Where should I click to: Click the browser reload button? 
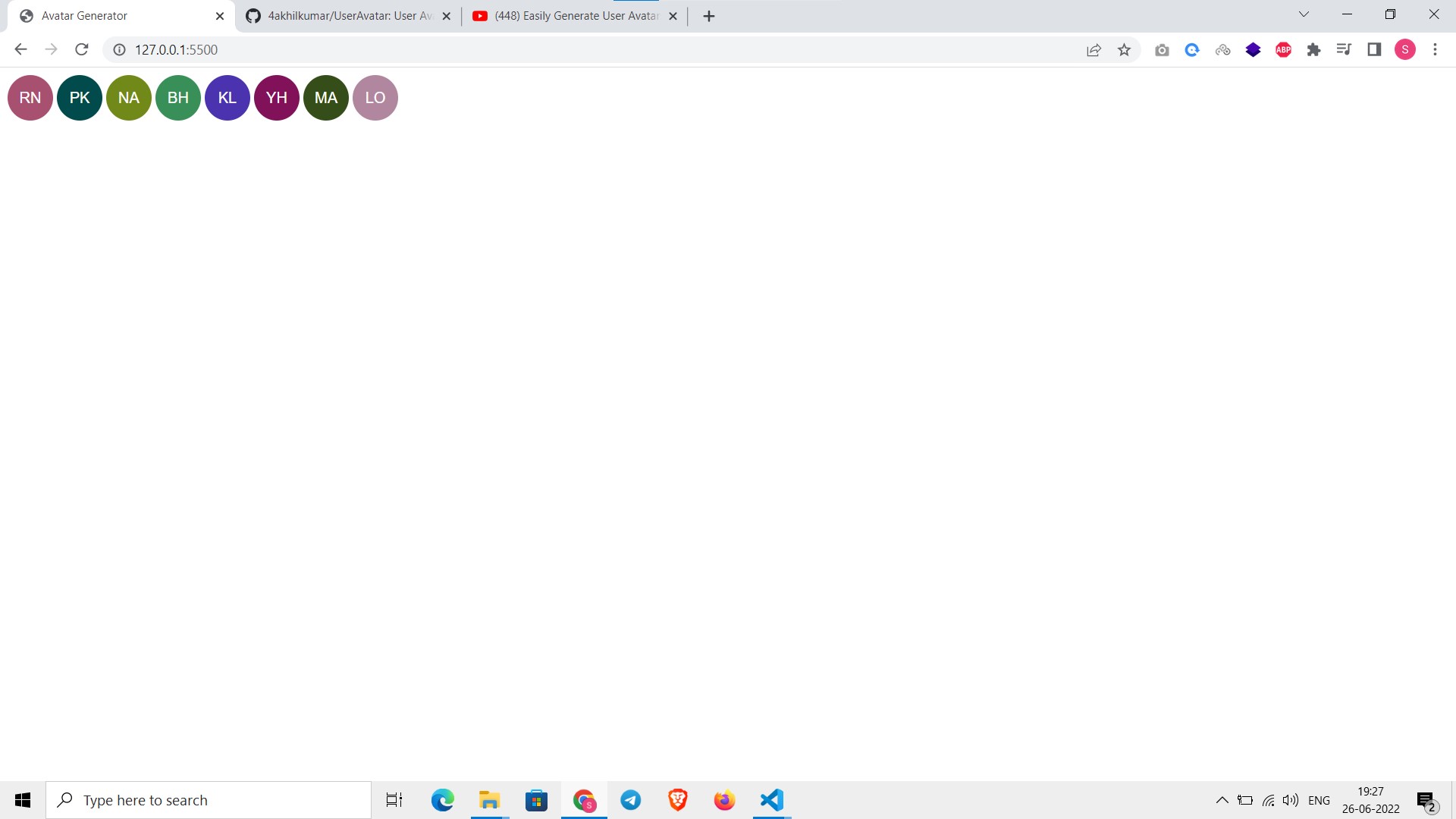point(83,49)
